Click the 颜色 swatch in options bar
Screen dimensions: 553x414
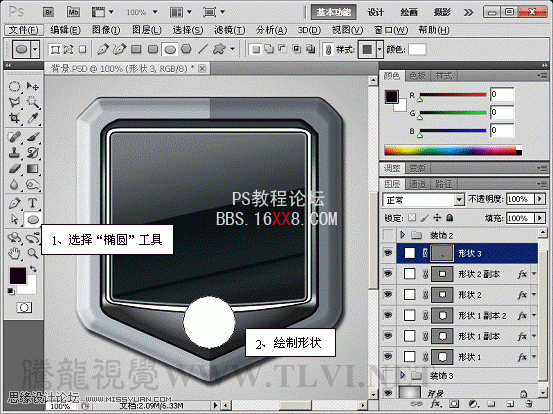click(x=417, y=49)
